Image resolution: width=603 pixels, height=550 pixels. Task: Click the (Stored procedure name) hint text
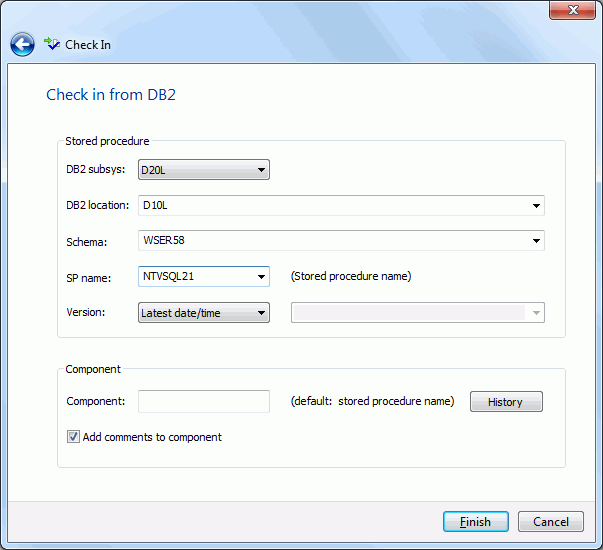point(351,276)
